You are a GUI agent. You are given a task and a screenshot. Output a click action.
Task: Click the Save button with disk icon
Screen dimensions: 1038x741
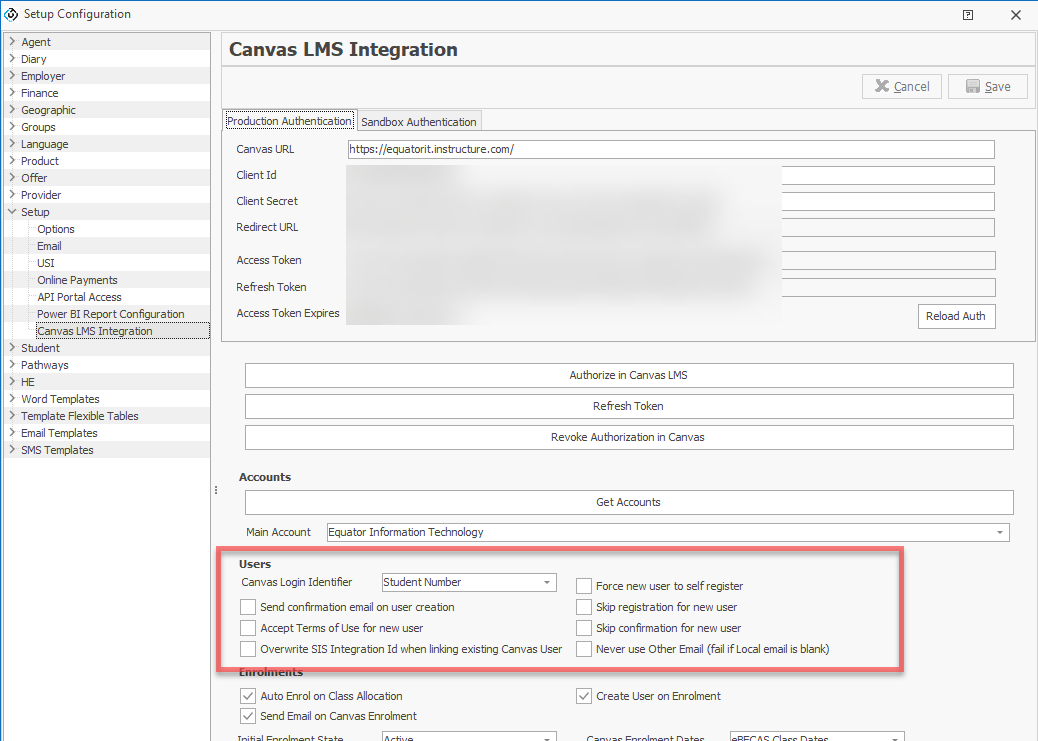tap(987, 87)
